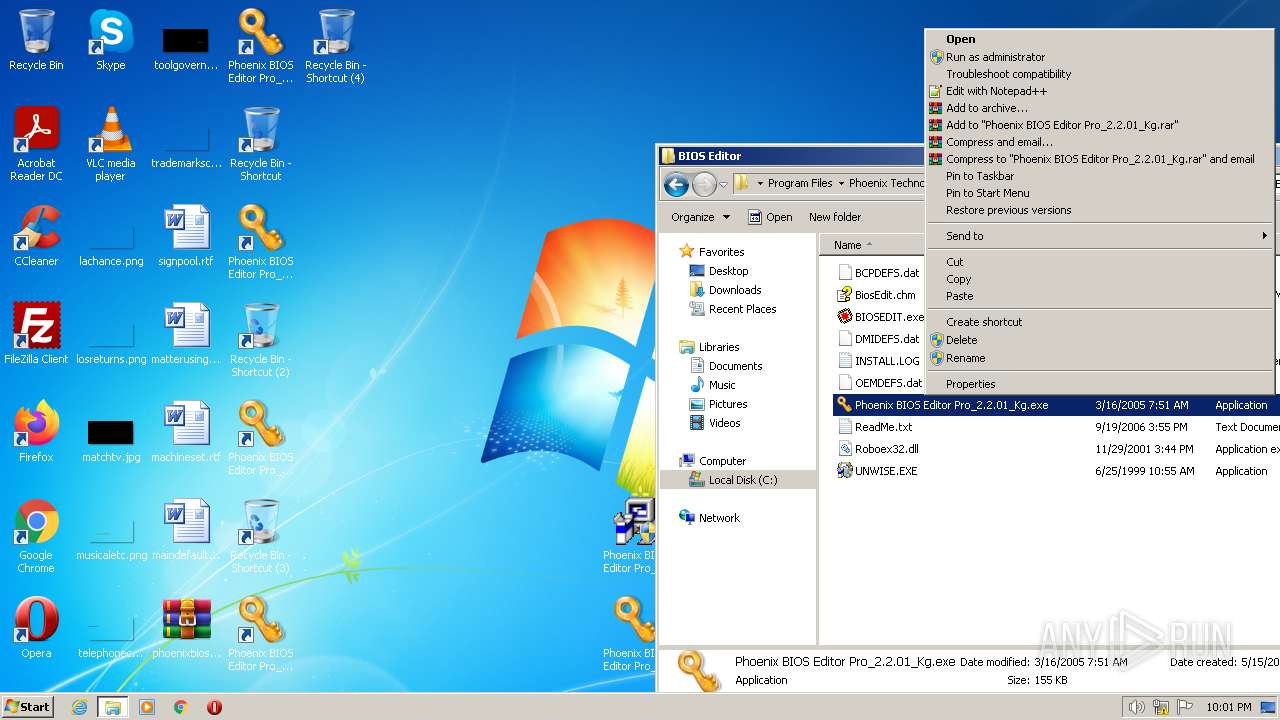
Task: Choose Open from the context menu
Action: 961,39
